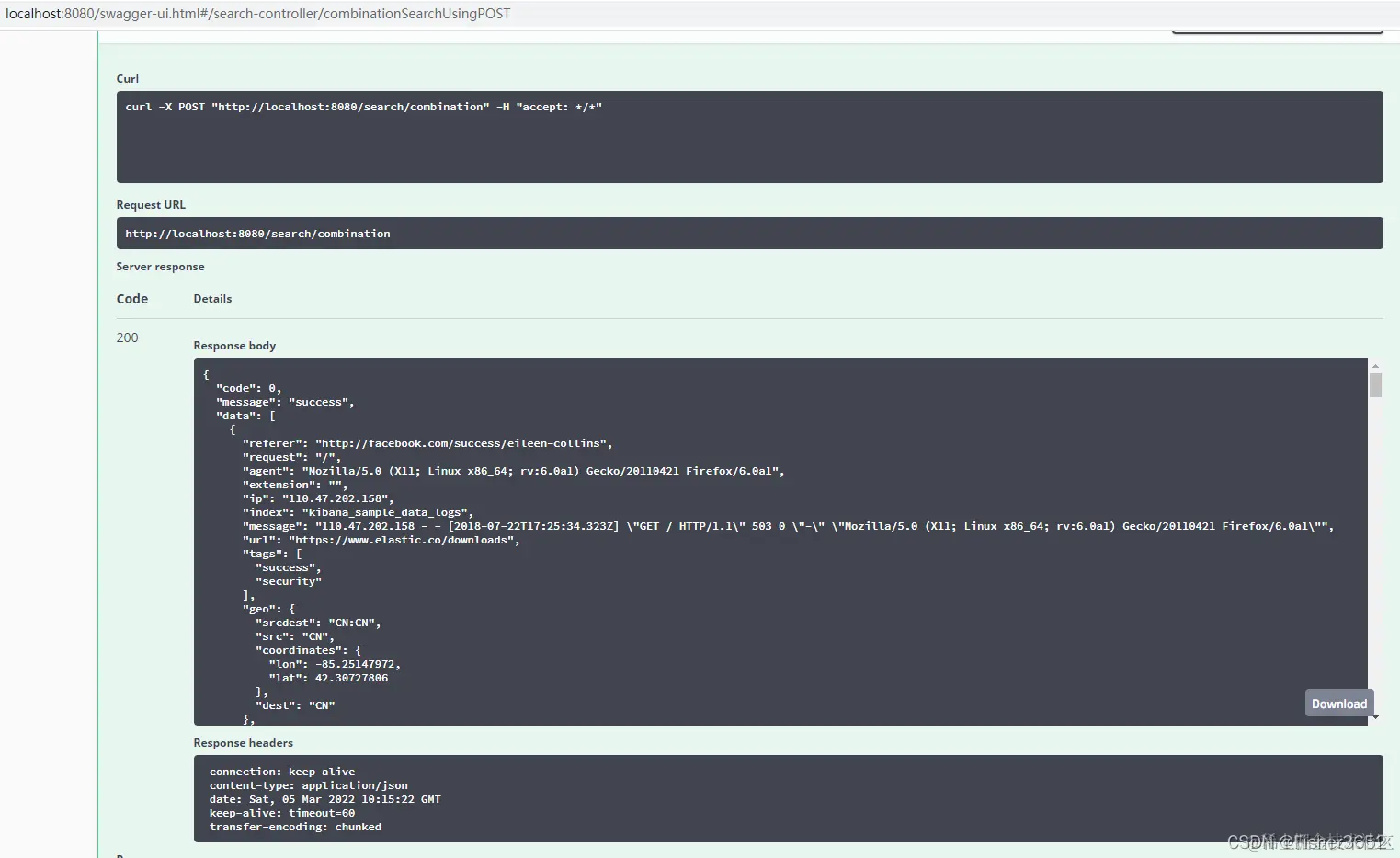Click the "coordinates": { line
This screenshot has height=858, width=1400.
click(308, 650)
